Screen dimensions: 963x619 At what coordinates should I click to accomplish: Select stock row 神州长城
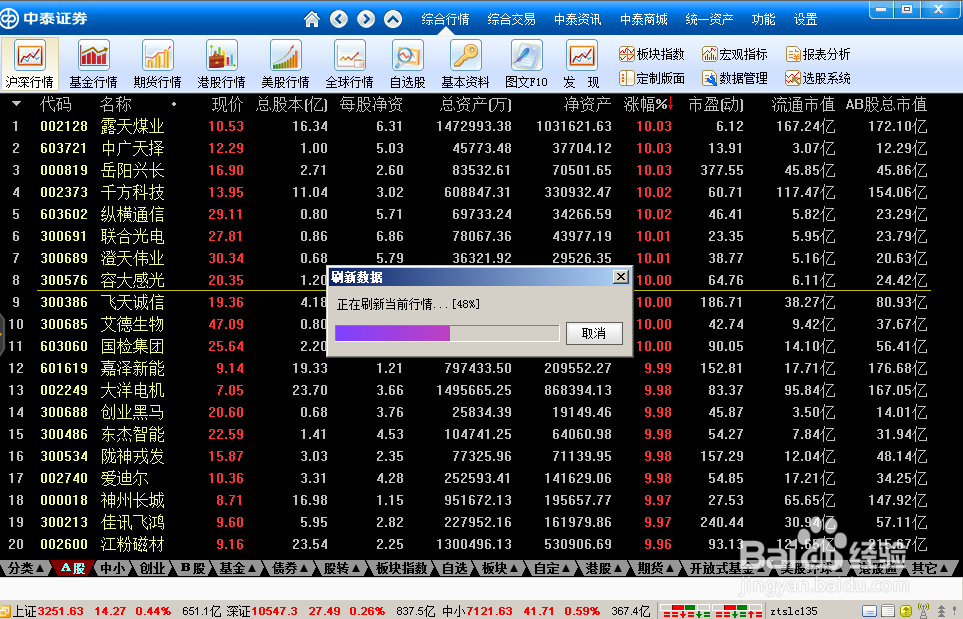click(x=467, y=500)
